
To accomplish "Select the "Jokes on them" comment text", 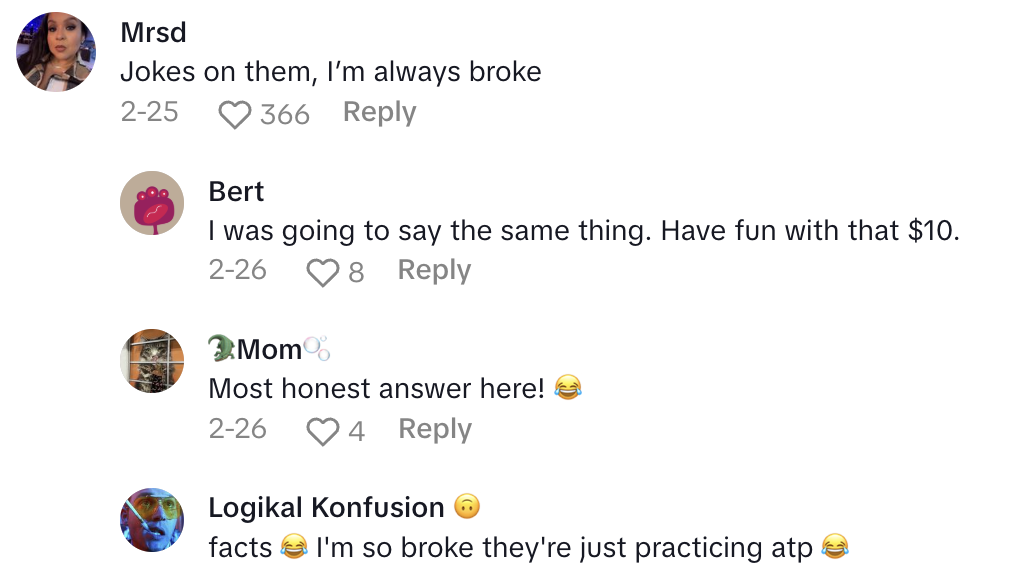I will (x=330, y=72).
